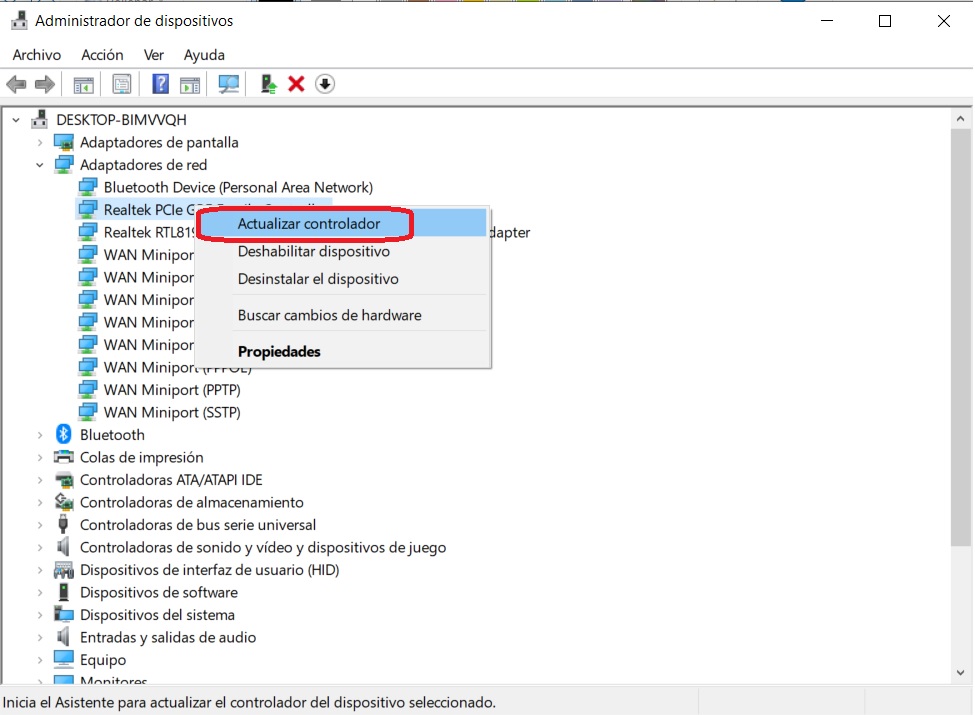Click the show/hide console tree icon
The width and height of the screenshot is (975, 715).
tap(83, 84)
